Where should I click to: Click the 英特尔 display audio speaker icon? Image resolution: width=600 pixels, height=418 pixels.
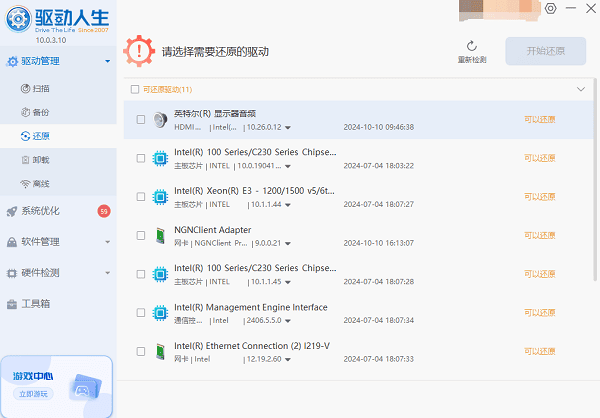159,120
